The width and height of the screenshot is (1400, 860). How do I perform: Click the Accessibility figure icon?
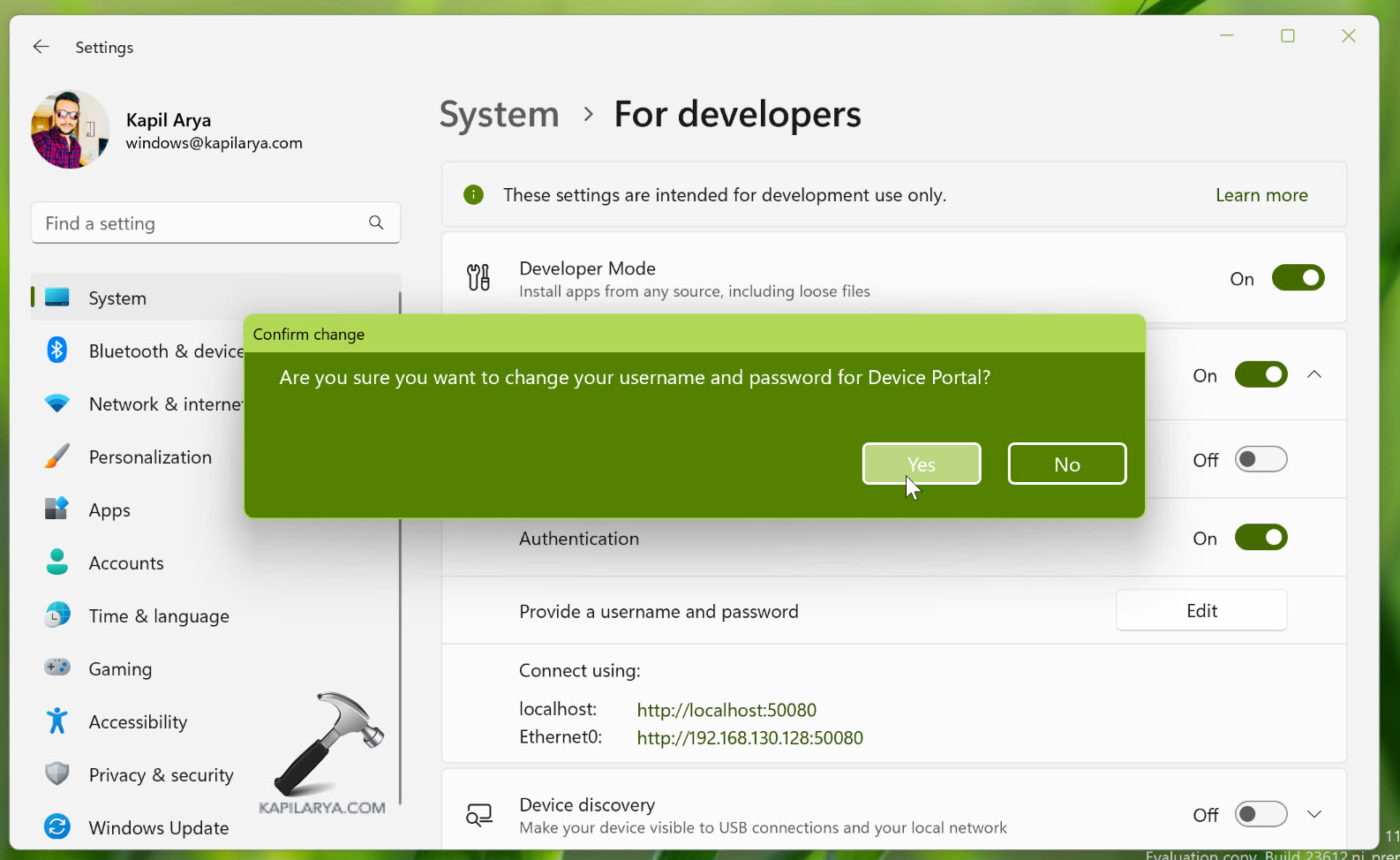(57, 721)
